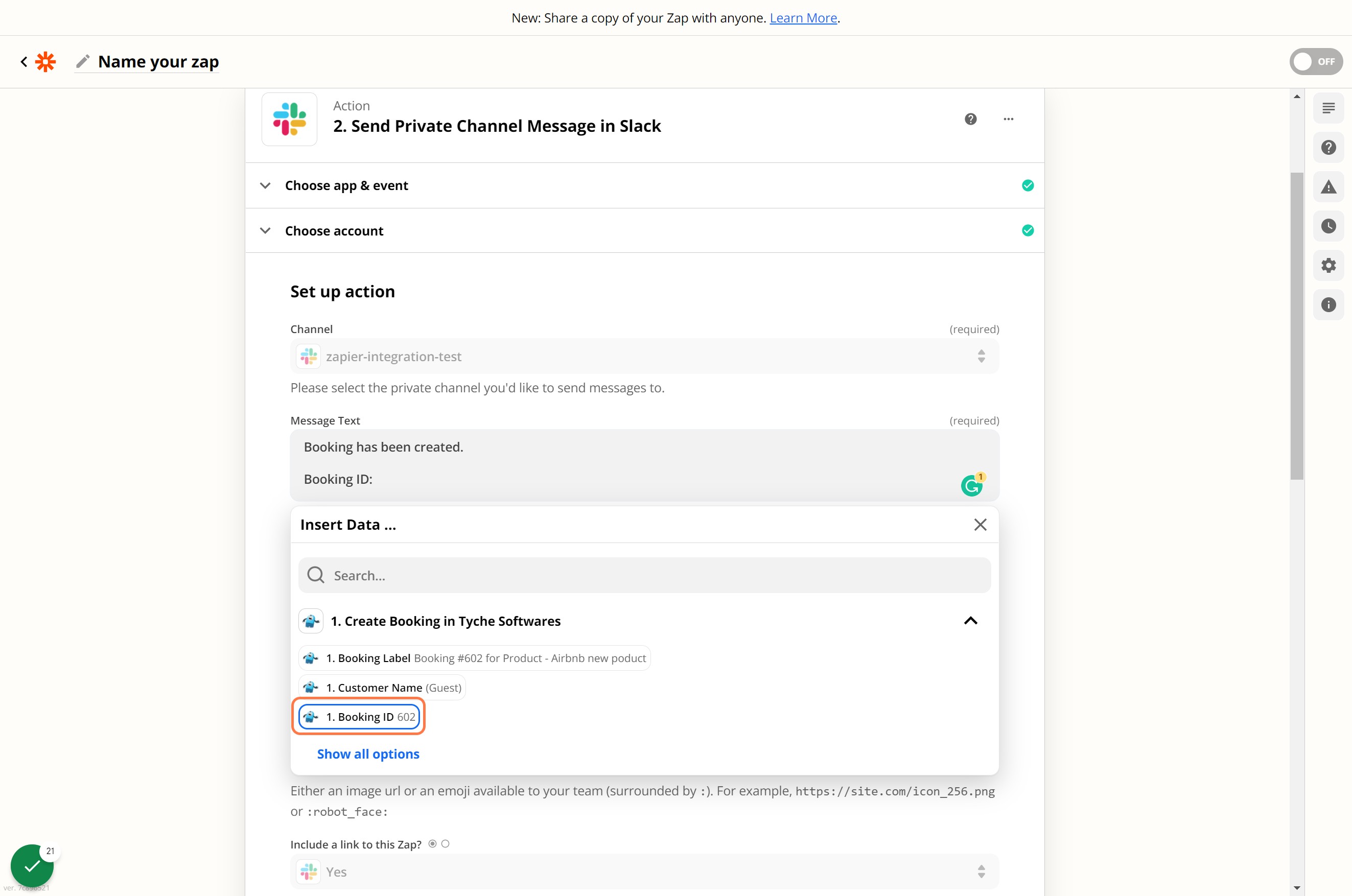Insert the Customer Name (Guest) pill
This screenshot has height=896, width=1352.
(x=382, y=688)
